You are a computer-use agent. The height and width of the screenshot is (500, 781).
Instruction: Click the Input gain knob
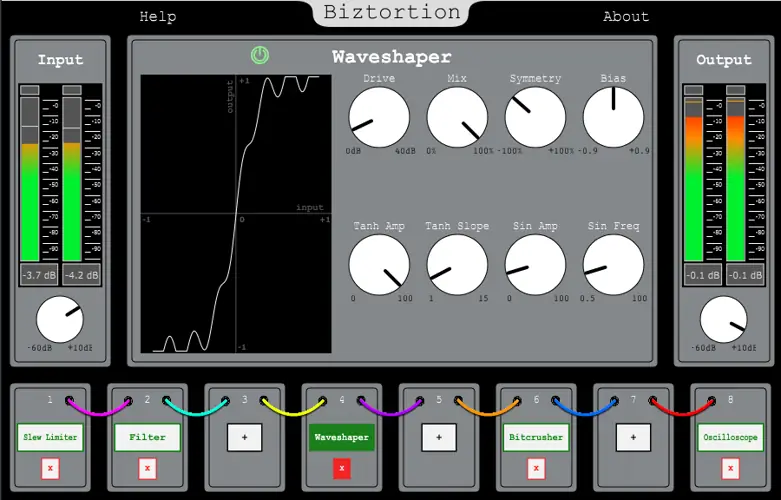click(x=60, y=320)
